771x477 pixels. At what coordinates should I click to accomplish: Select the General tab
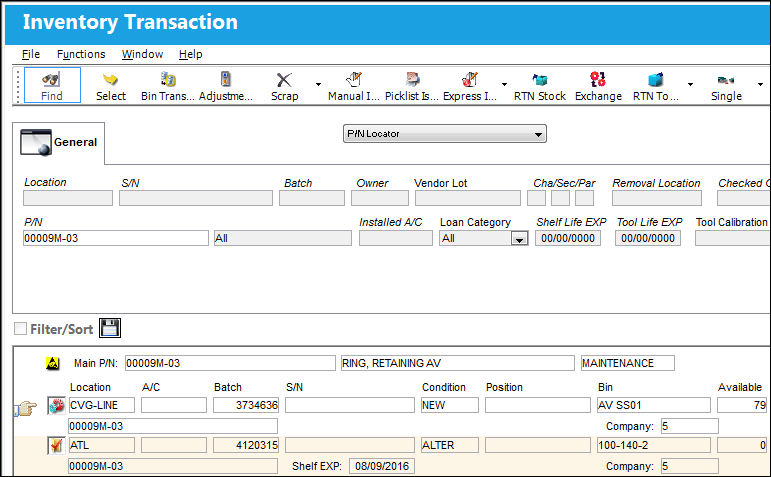[59, 143]
